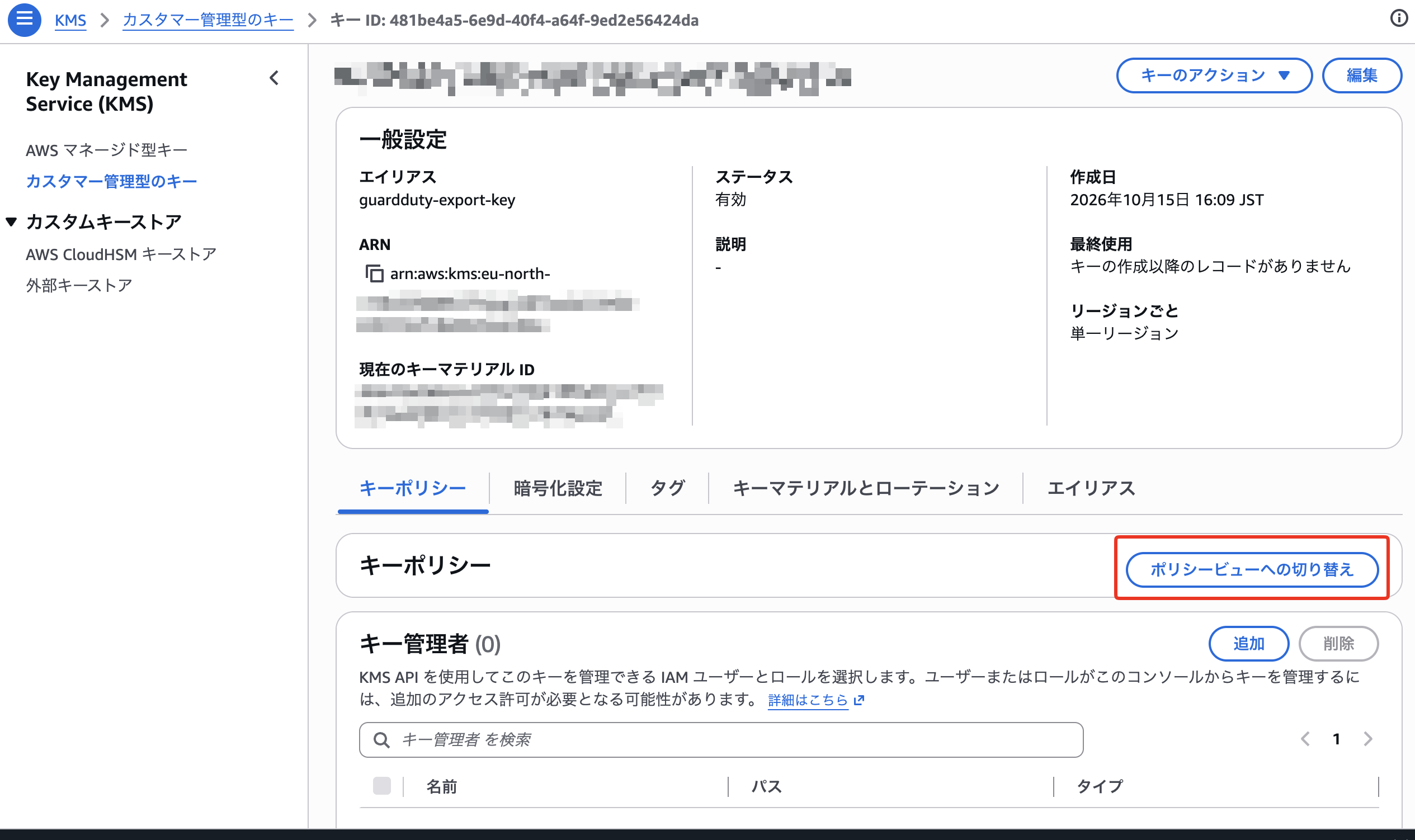
Task: Select all key administrators checkbox
Action: (x=382, y=786)
